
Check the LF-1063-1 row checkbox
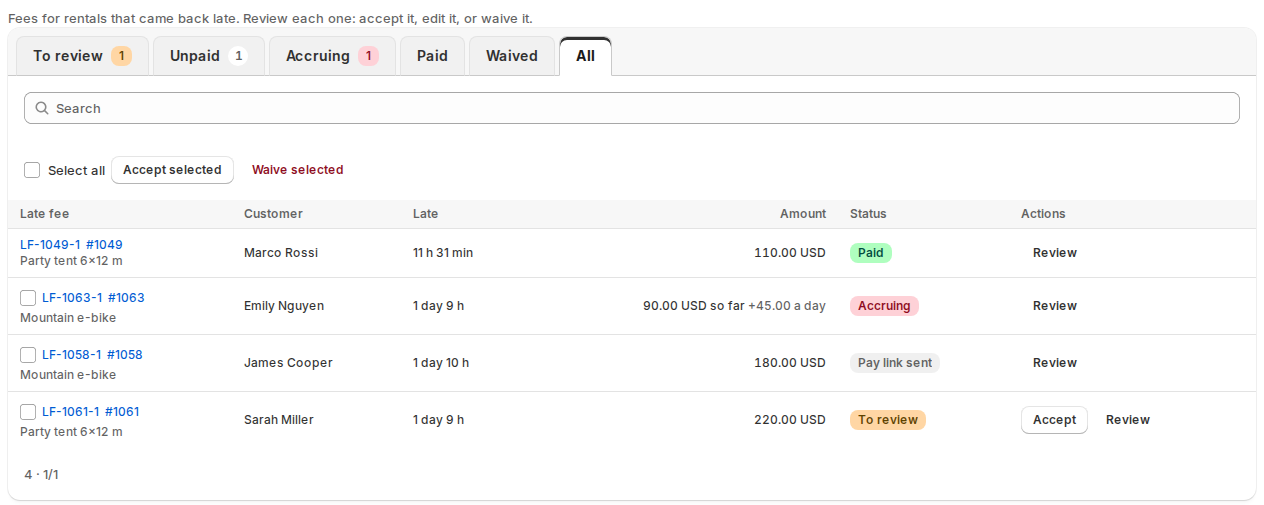click(28, 297)
